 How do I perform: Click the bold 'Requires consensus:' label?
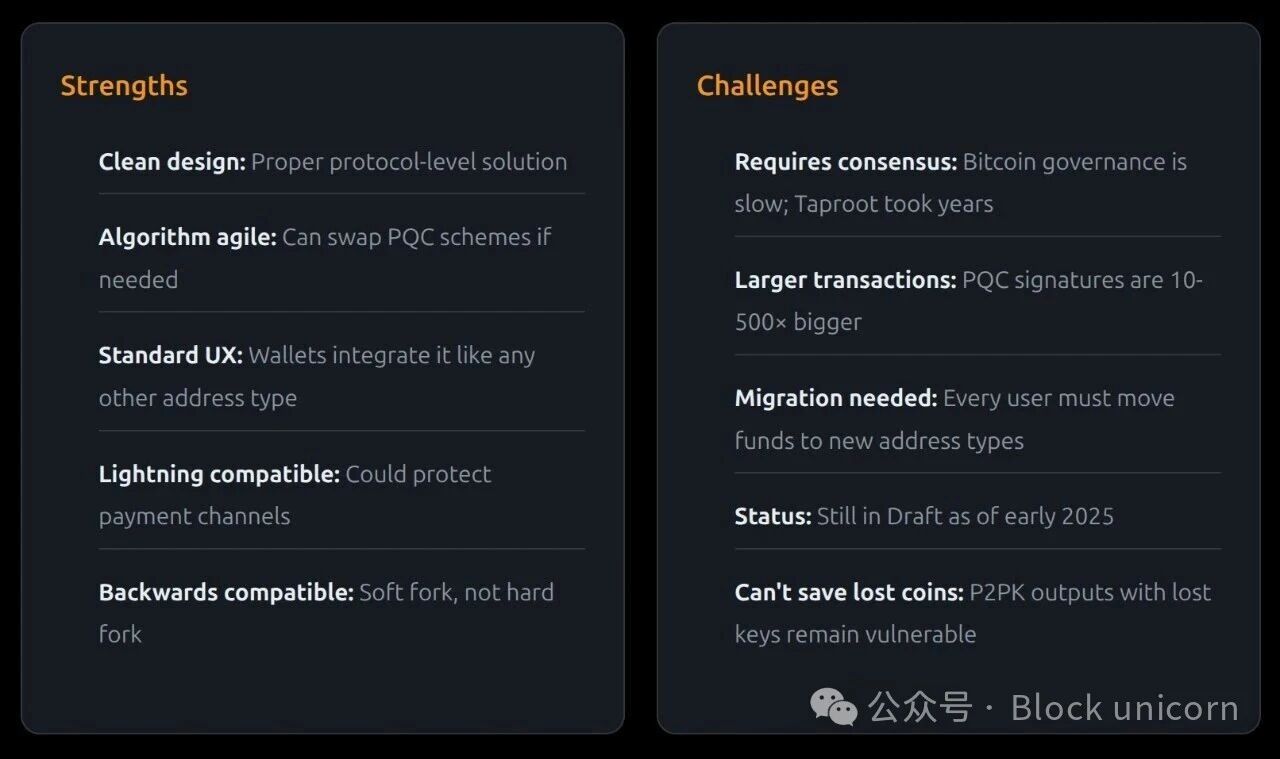846,162
